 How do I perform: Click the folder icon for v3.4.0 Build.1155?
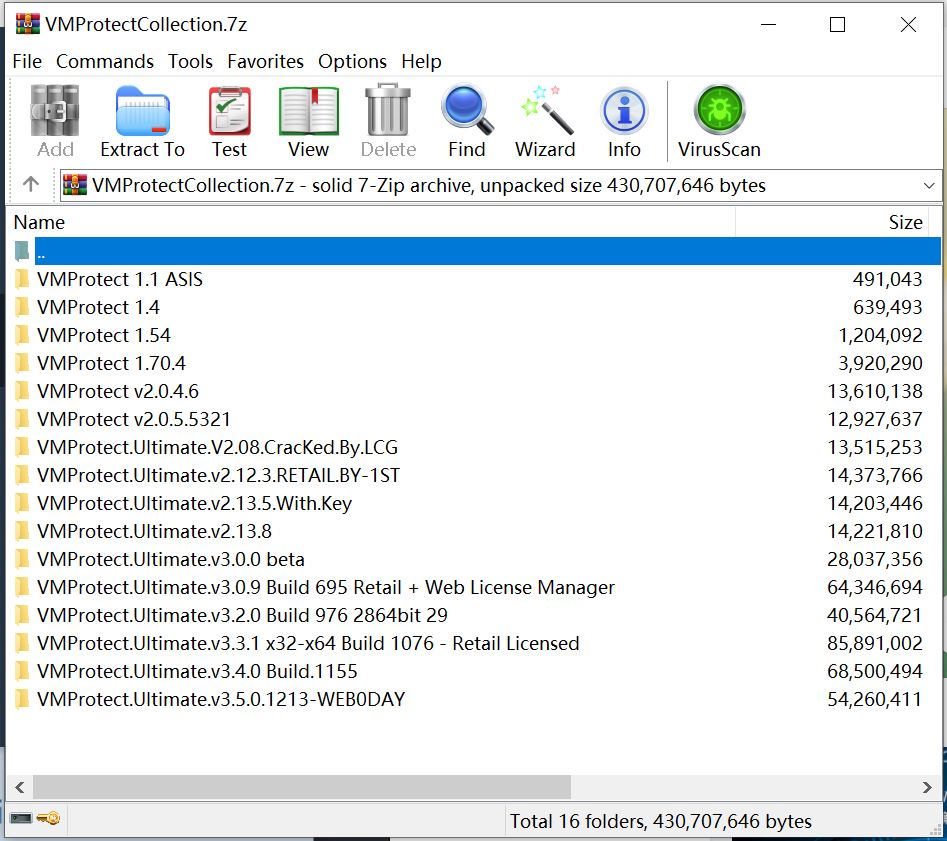pyautogui.click(x=22, y=671)
